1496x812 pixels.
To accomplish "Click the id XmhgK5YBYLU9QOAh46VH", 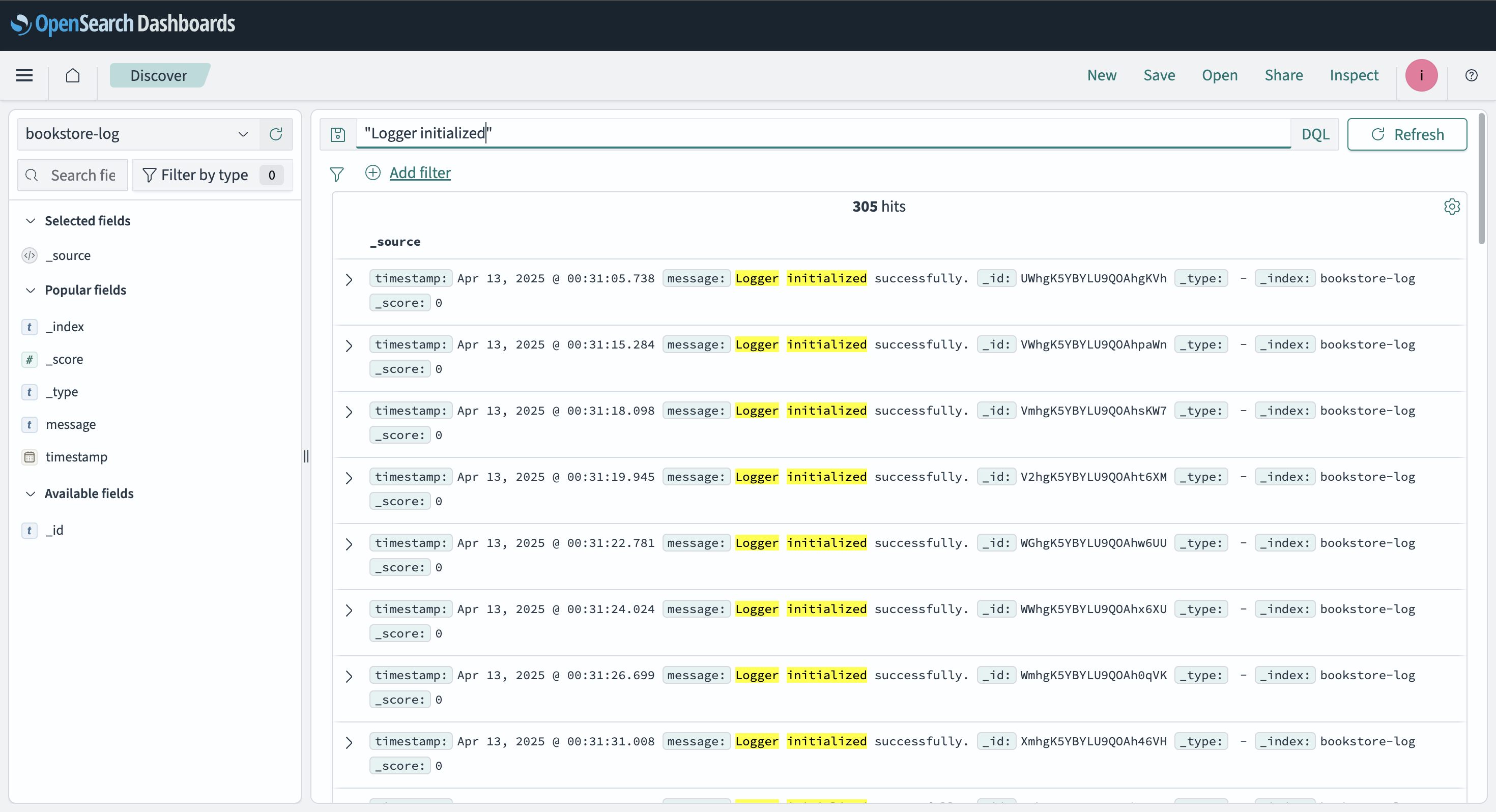I will (1093, 742).
